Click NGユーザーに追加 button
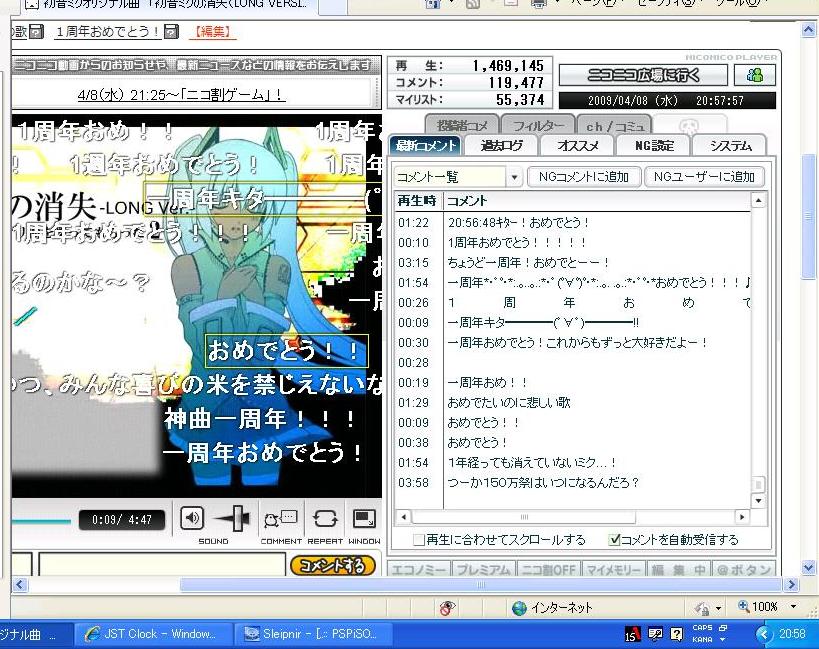The width and height of the screenshot is (819, 649). click(704, 176)
